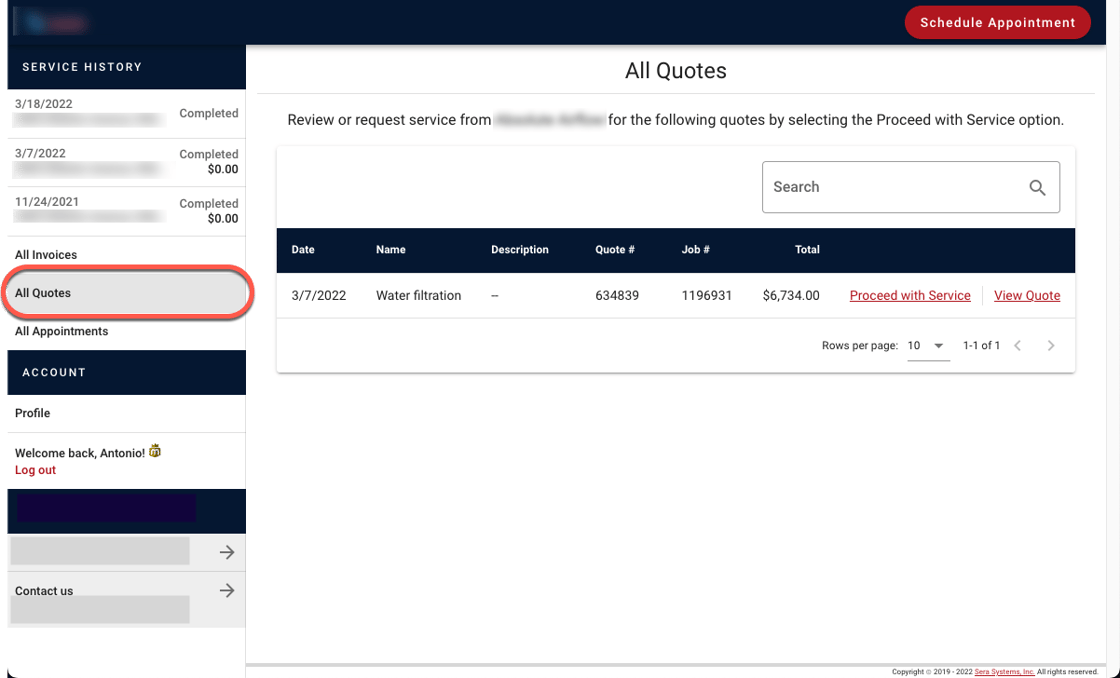This screenshot has width=1120, height=678.
Task: Open Profile under Account
Action: [x=33, y=413]
